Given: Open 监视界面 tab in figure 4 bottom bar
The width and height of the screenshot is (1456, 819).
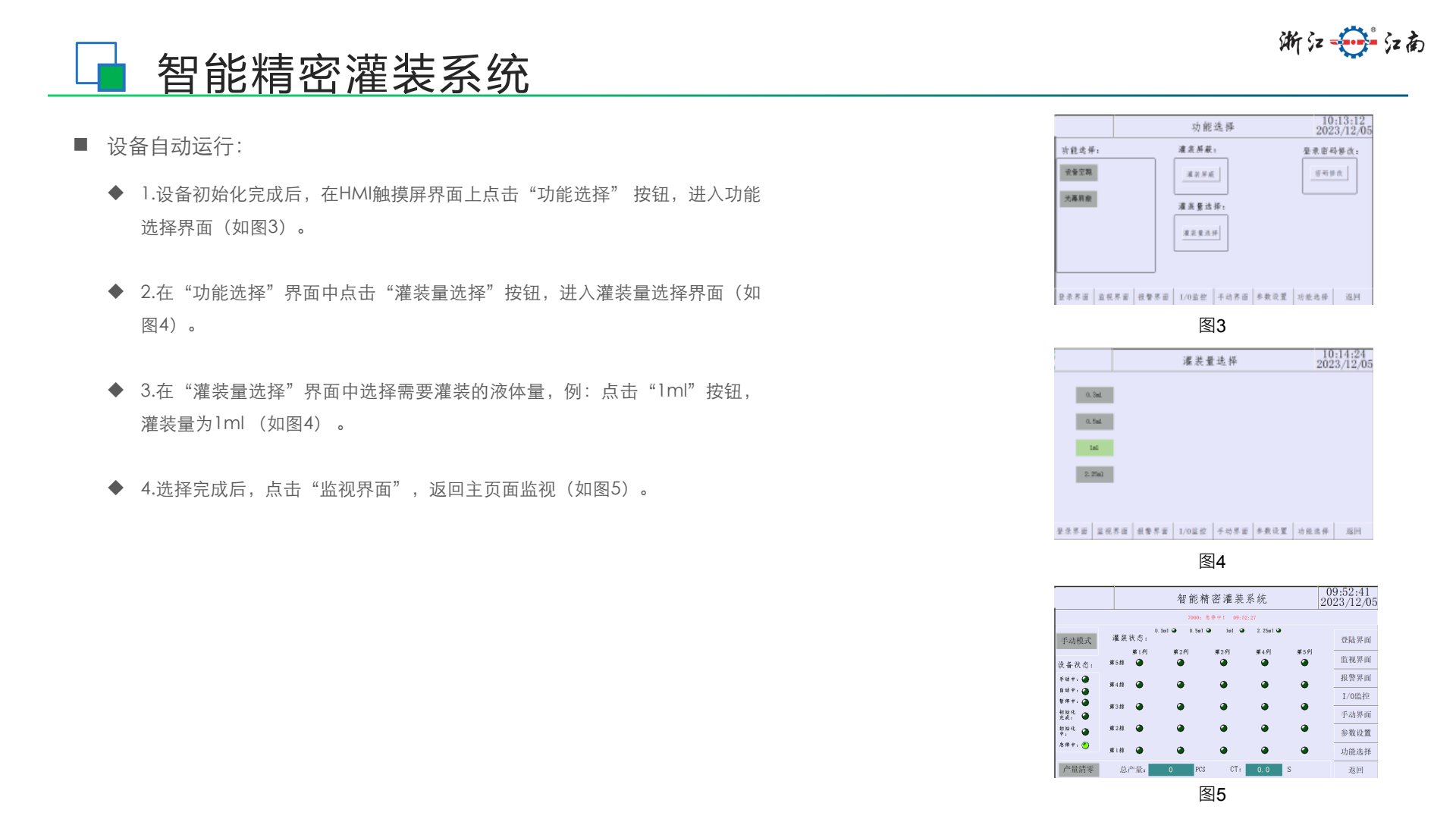Looking at the screenshot, I should coord(1112,531).
